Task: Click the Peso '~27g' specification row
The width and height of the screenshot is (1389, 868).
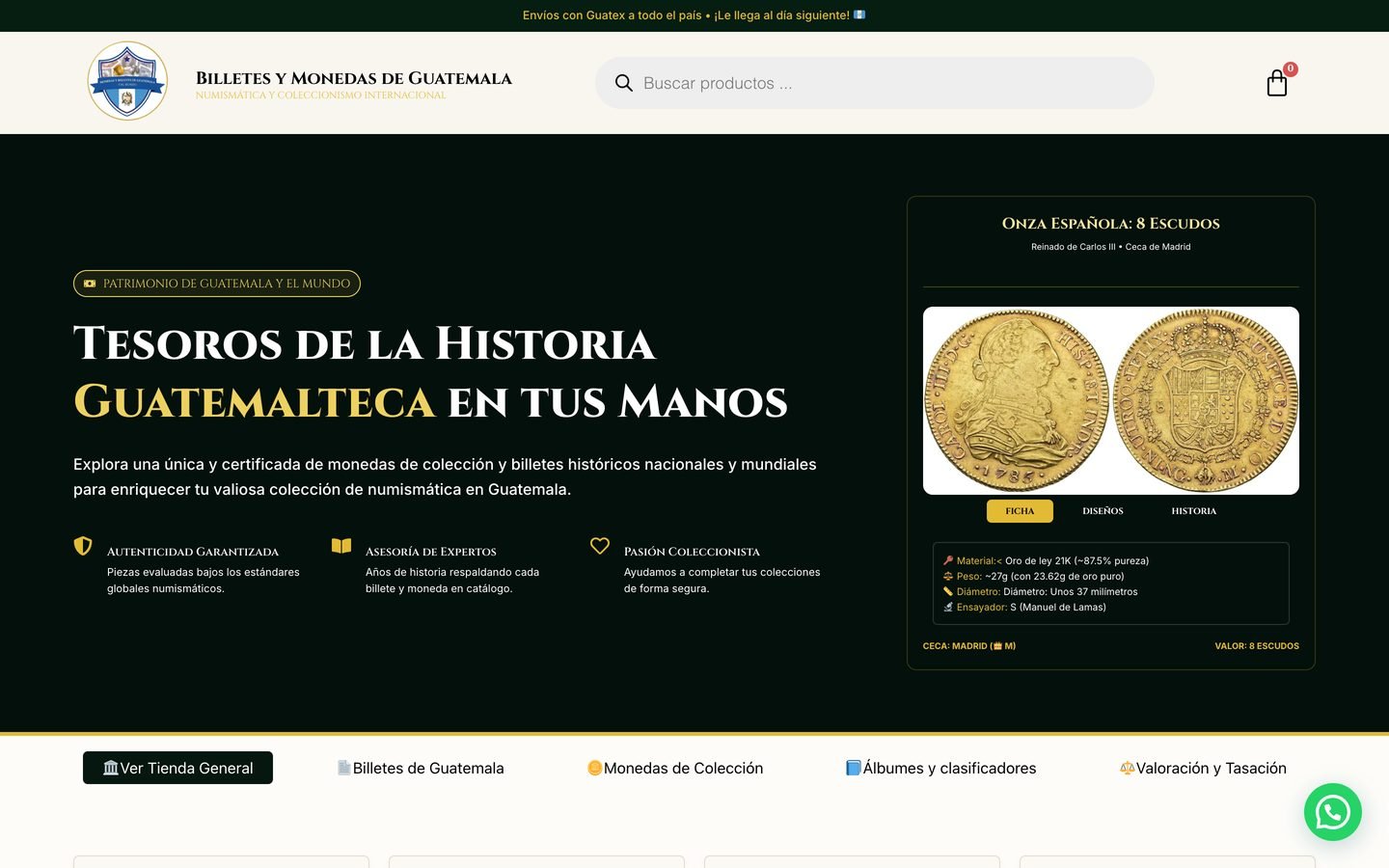Action: 1033,576
